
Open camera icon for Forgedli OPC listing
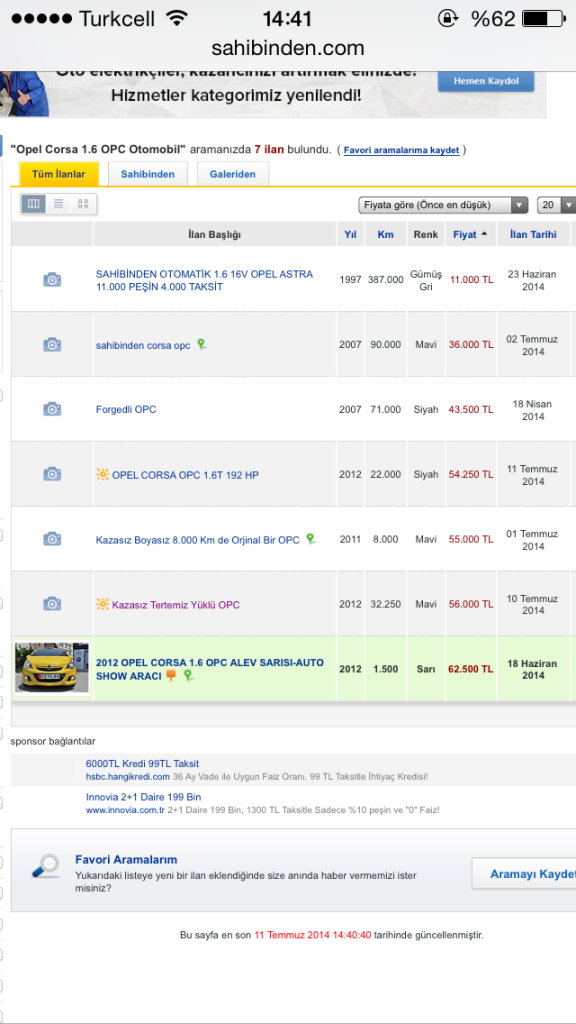[52, 409]
